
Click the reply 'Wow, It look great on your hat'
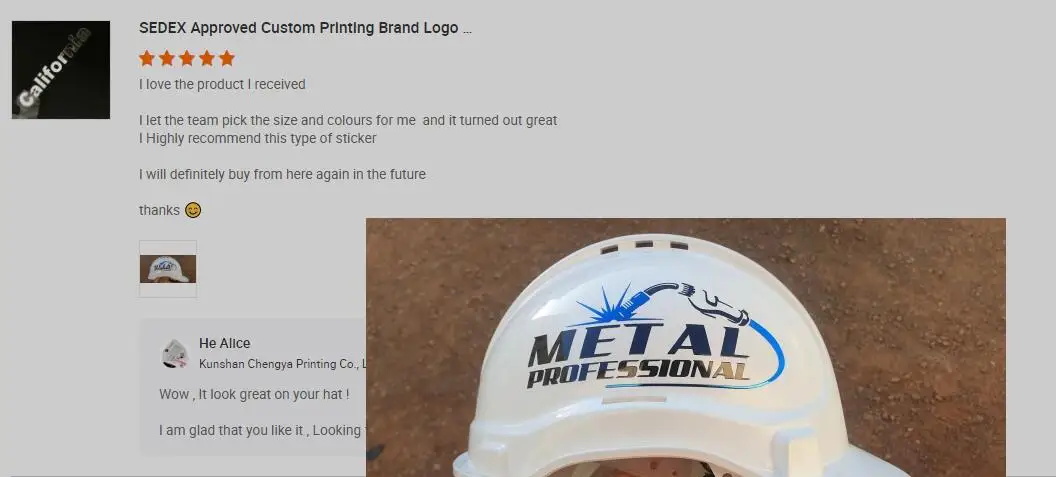[254, 394]
